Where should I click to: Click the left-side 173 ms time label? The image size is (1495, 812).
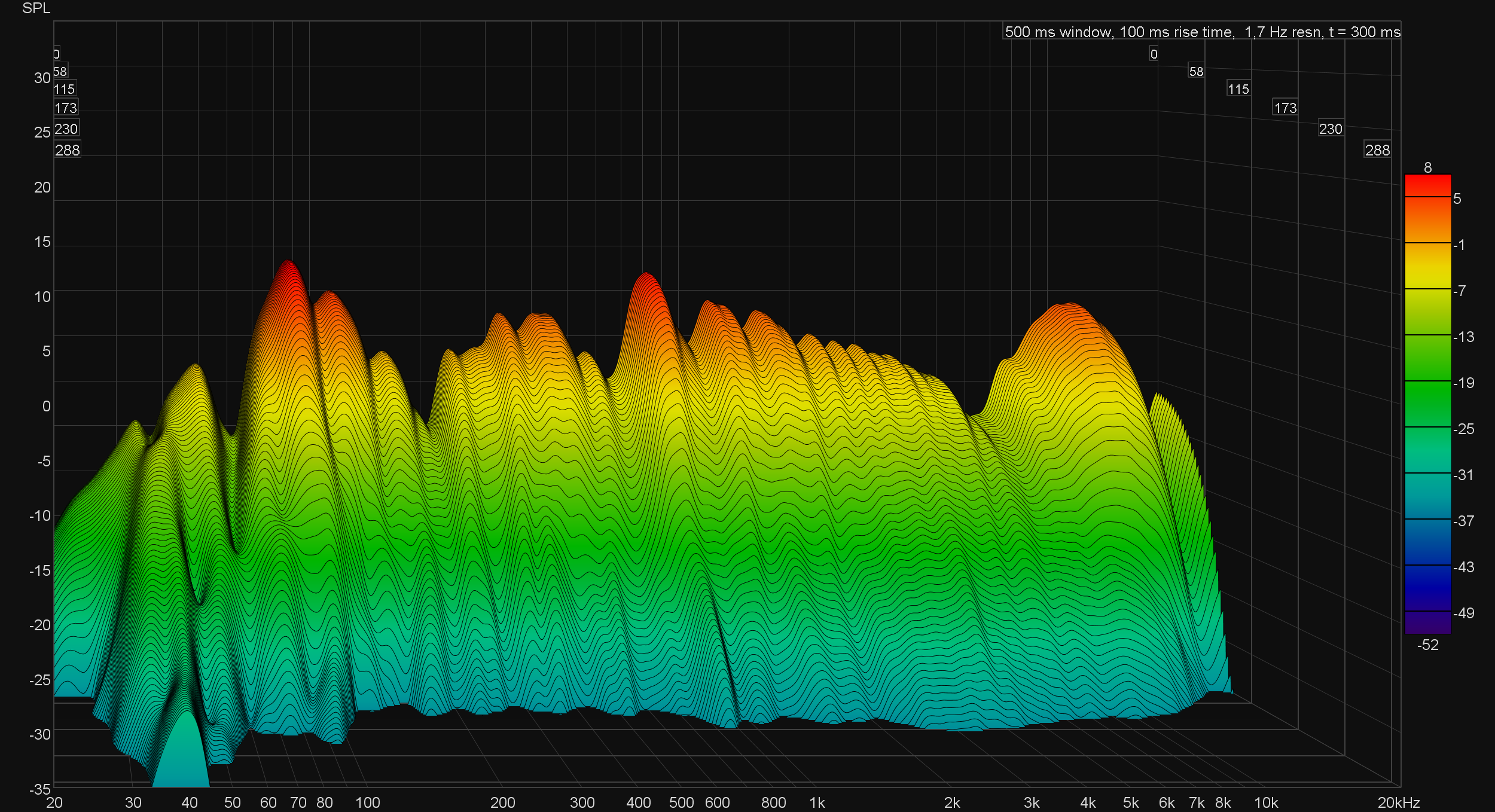pyautogui.click(x=65, y=108)
